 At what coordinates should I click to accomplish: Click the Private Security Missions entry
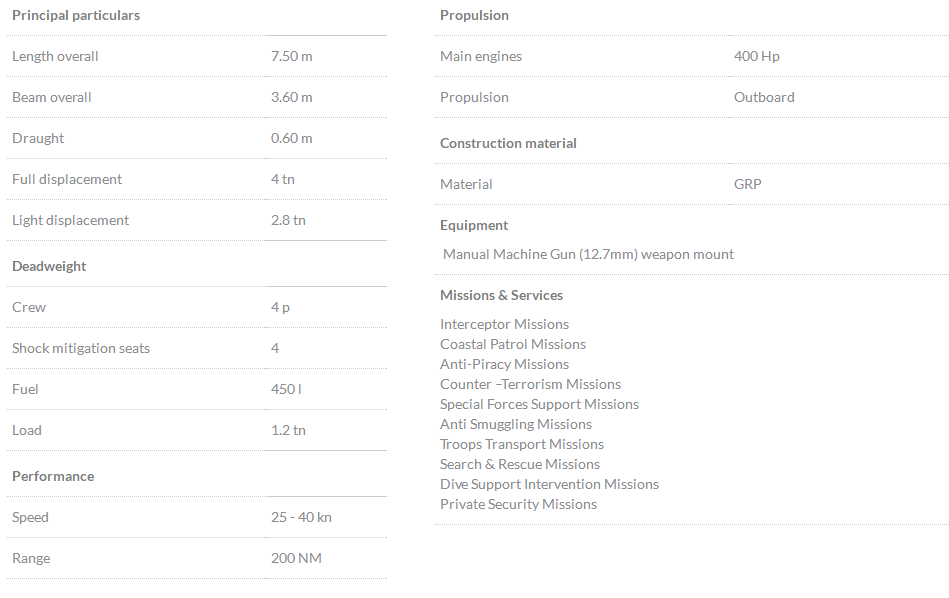(x=518, y=504)
